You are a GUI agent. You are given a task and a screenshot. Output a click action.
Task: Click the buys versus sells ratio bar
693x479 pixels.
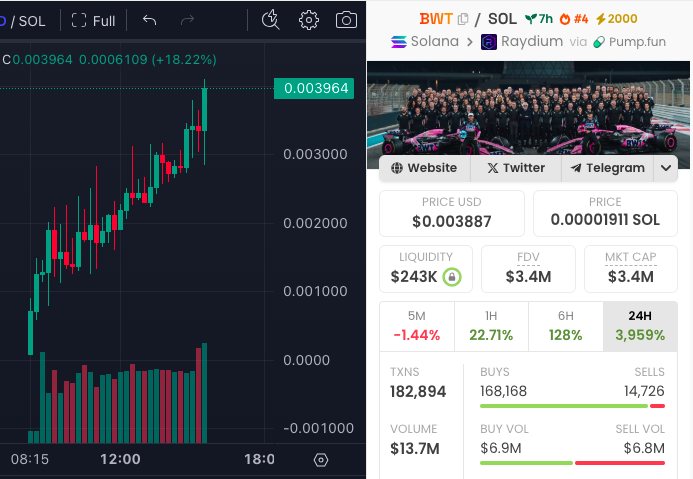click(x=572, y=406)
